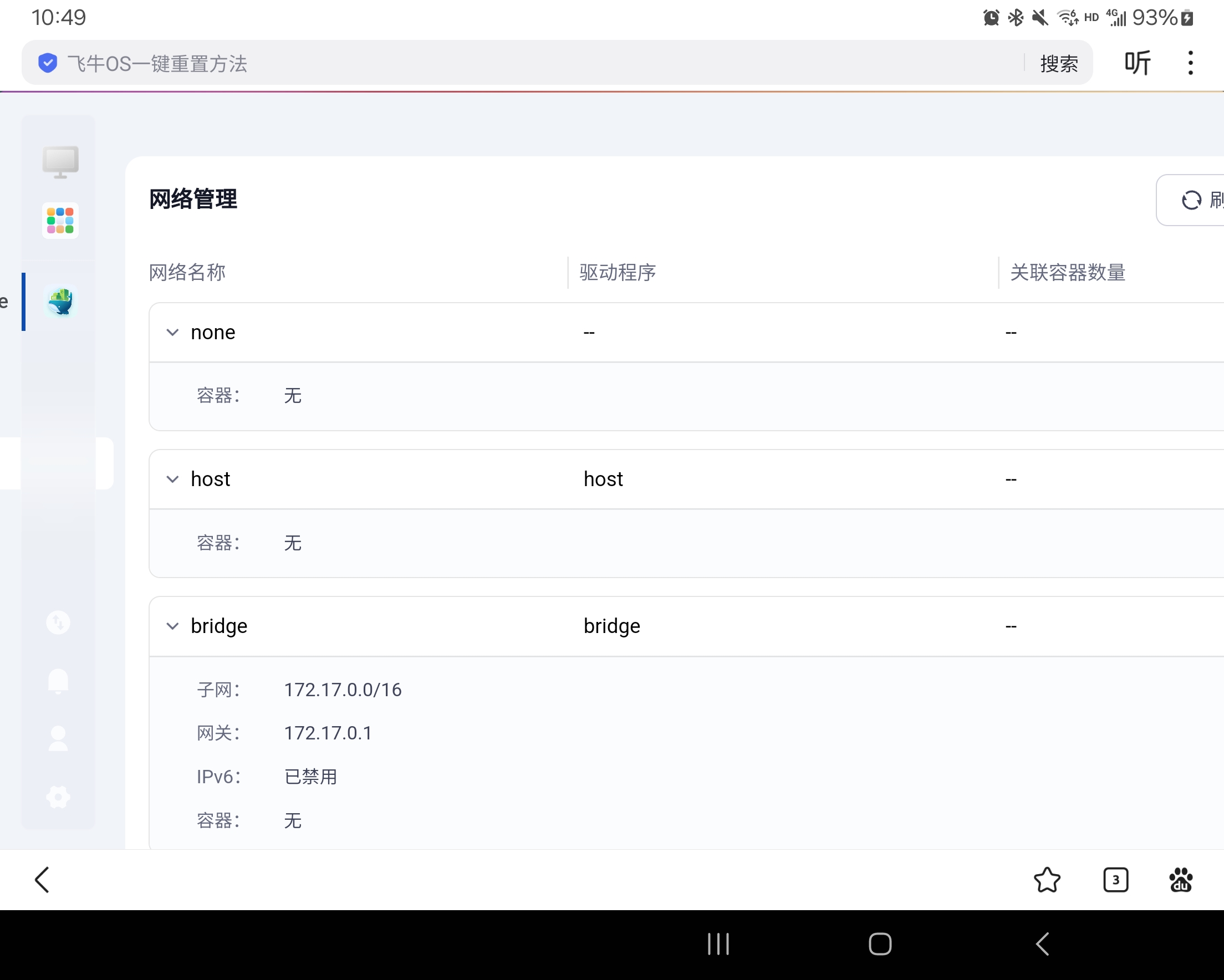Collapse the none network row
The image size is (1224, 980).
(x=172, y=332)
